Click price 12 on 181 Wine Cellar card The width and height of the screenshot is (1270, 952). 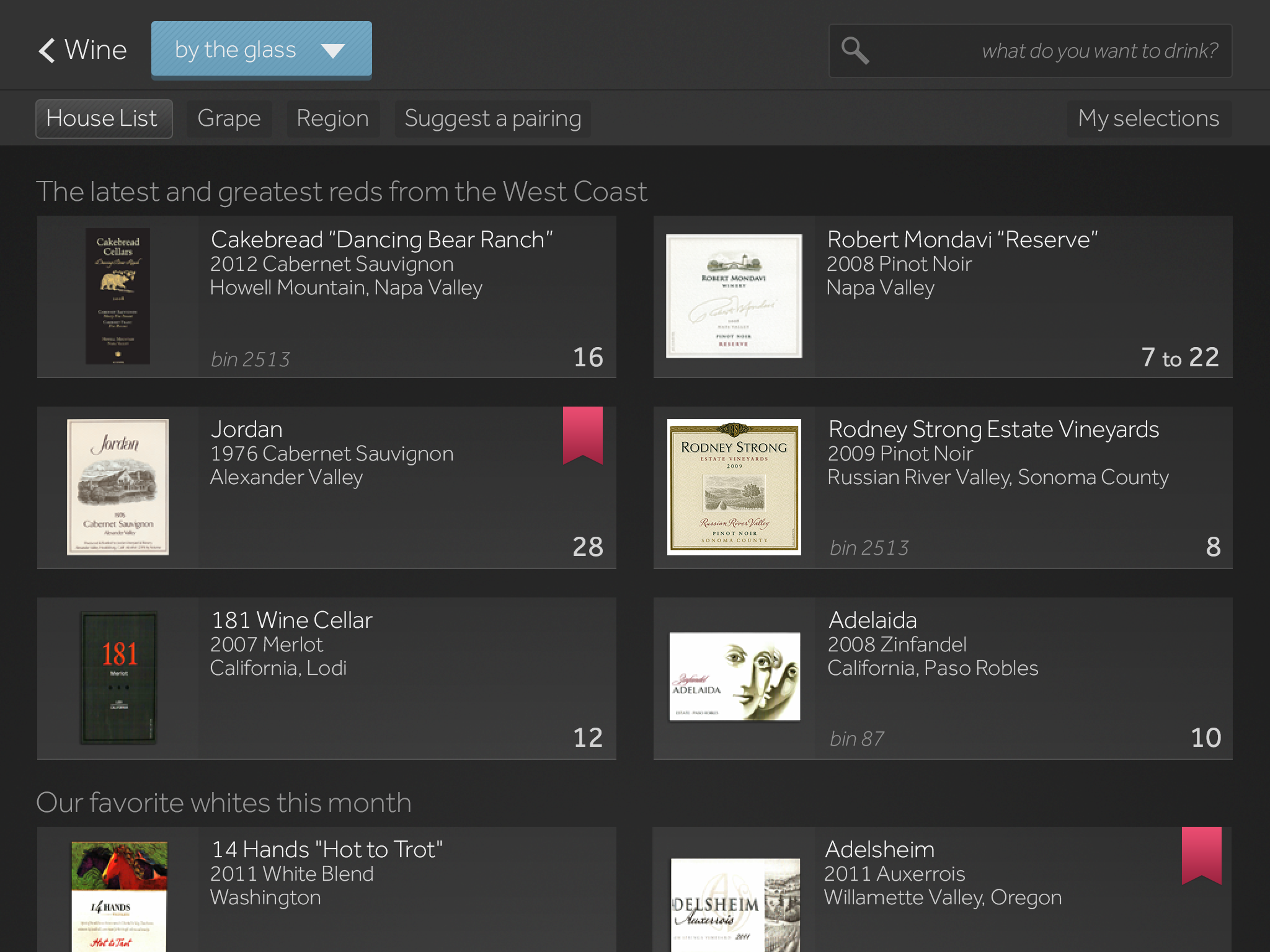click(x=588, y=738)
